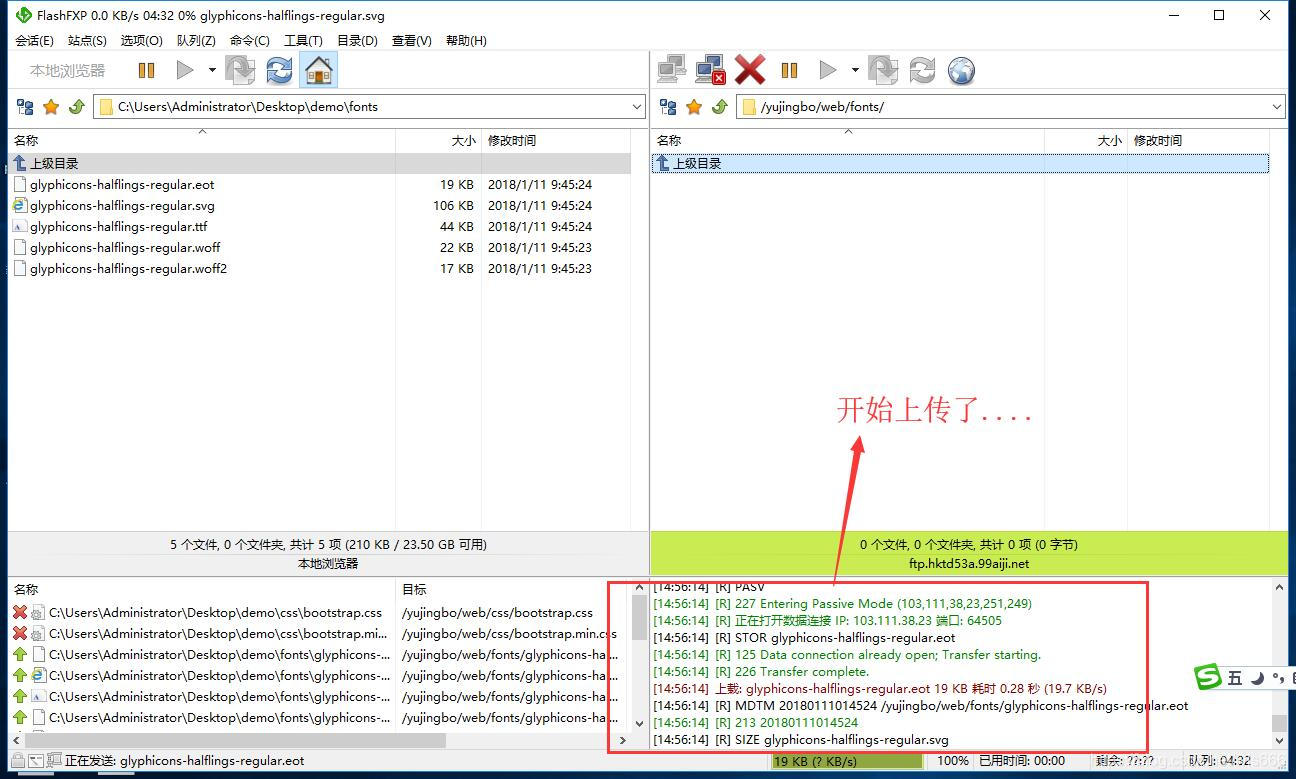Click queue scroll down arrow
Viewport: 1296px width, 779px height.
(x=640, y=722)
